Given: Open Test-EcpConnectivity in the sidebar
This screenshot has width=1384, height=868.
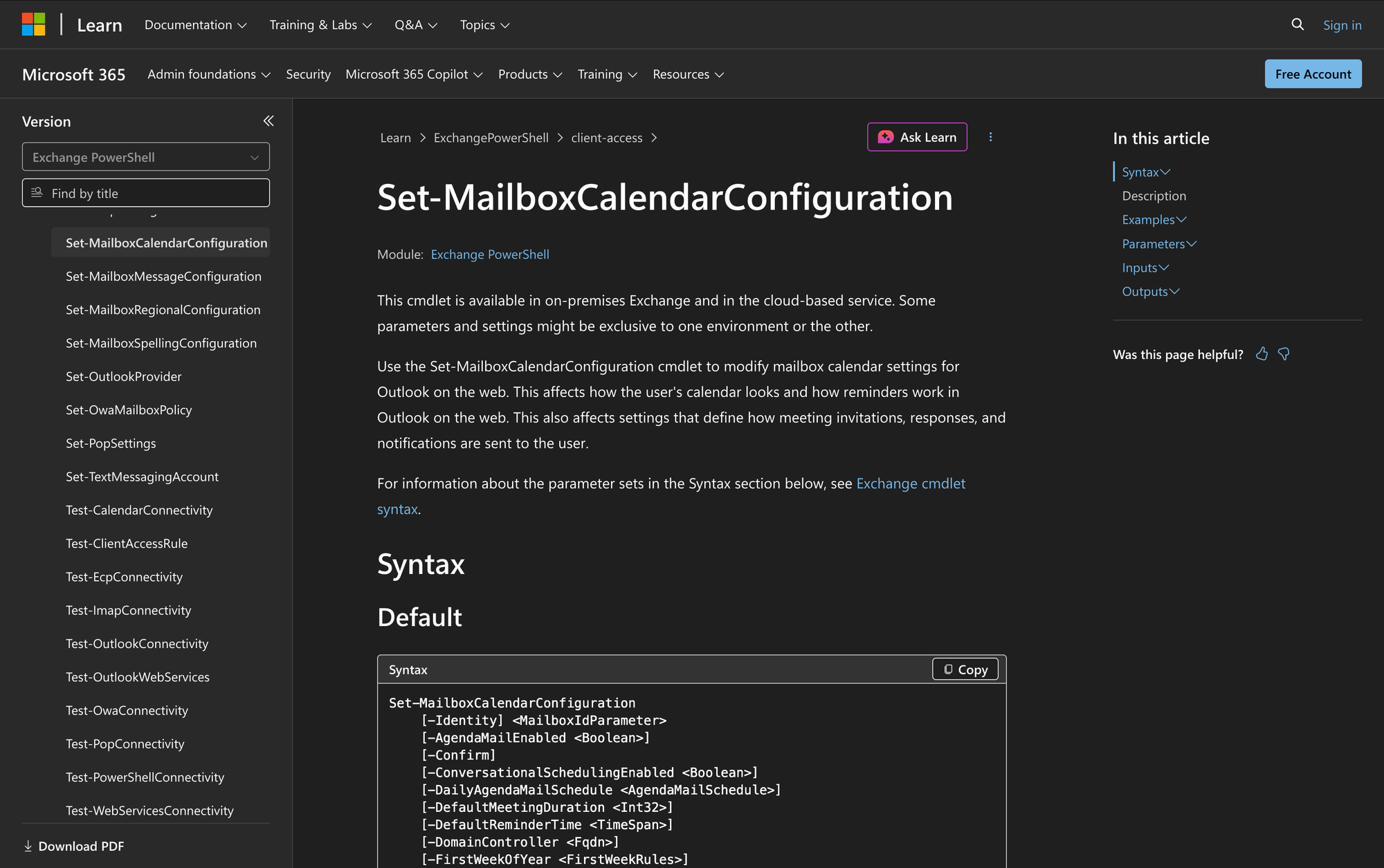Looking at the screenshot, I should 124,576.
